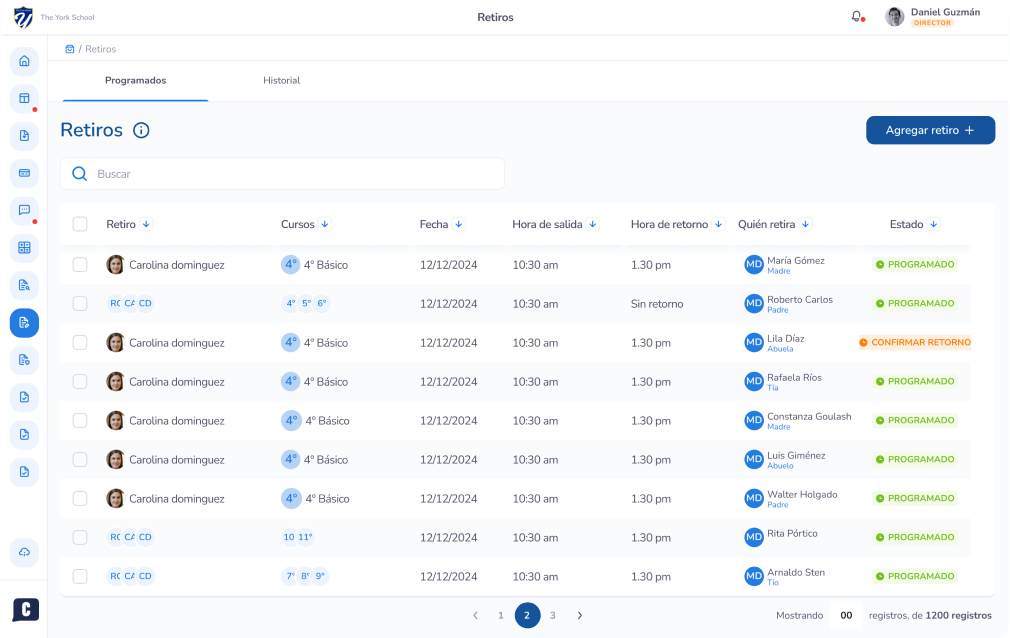Toggle the select-all checkbox in table header
The height and width of the screenshot is (638, 1010).
(80, 224)
